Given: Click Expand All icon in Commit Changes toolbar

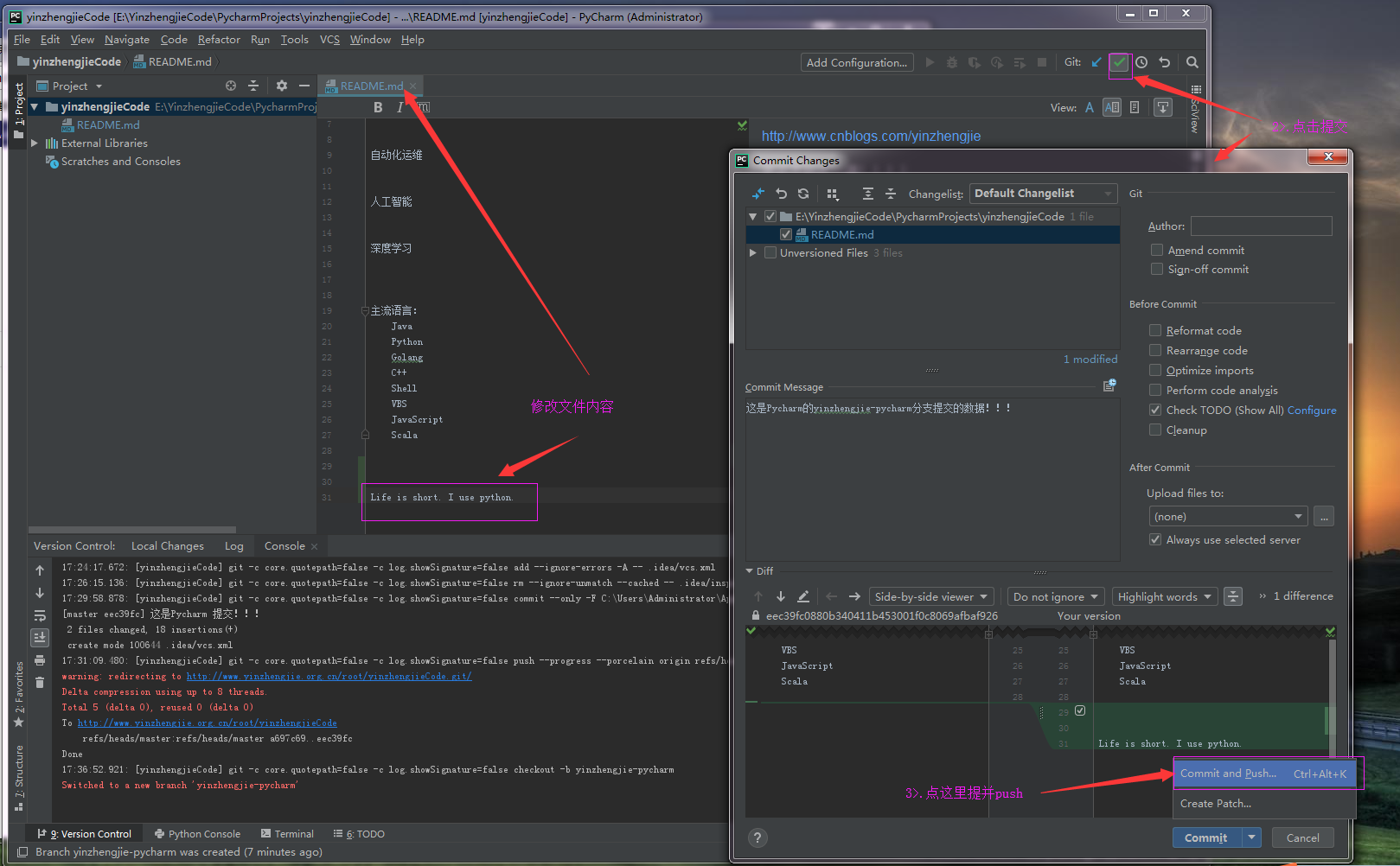Looking at the screenshot, I should coord(868,194).
